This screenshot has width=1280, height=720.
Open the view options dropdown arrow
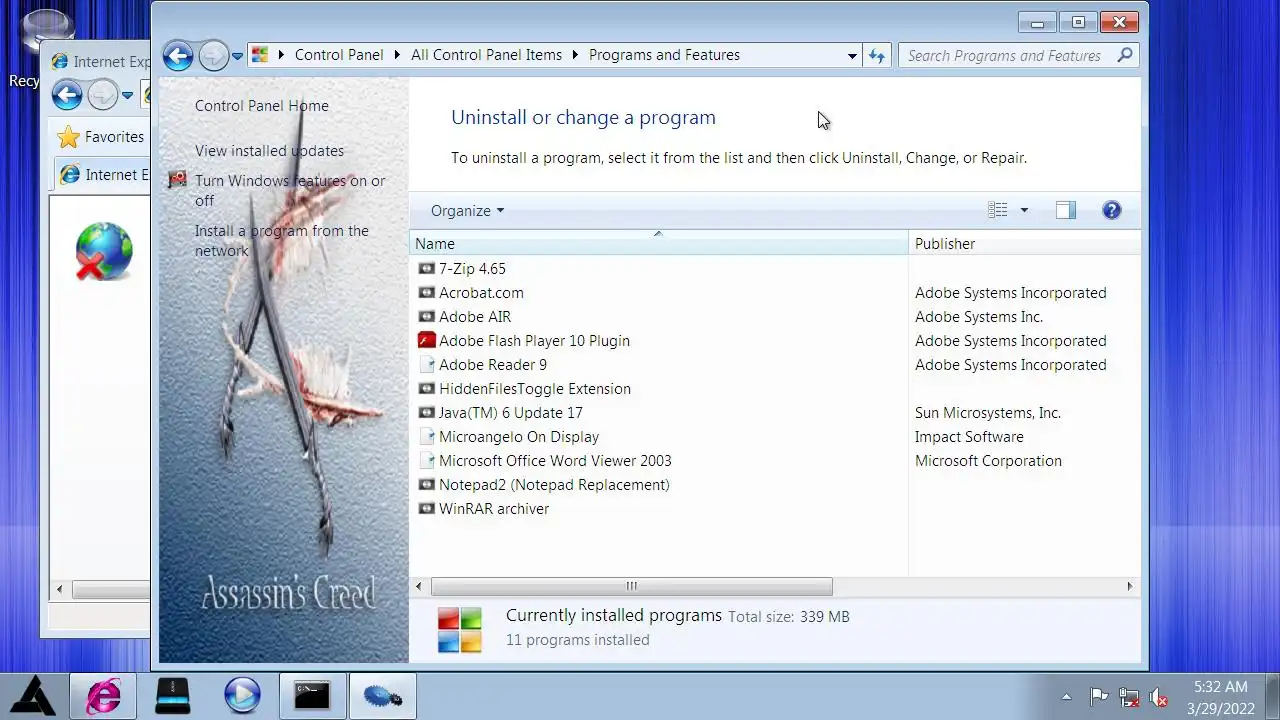tap(1023, 210)
